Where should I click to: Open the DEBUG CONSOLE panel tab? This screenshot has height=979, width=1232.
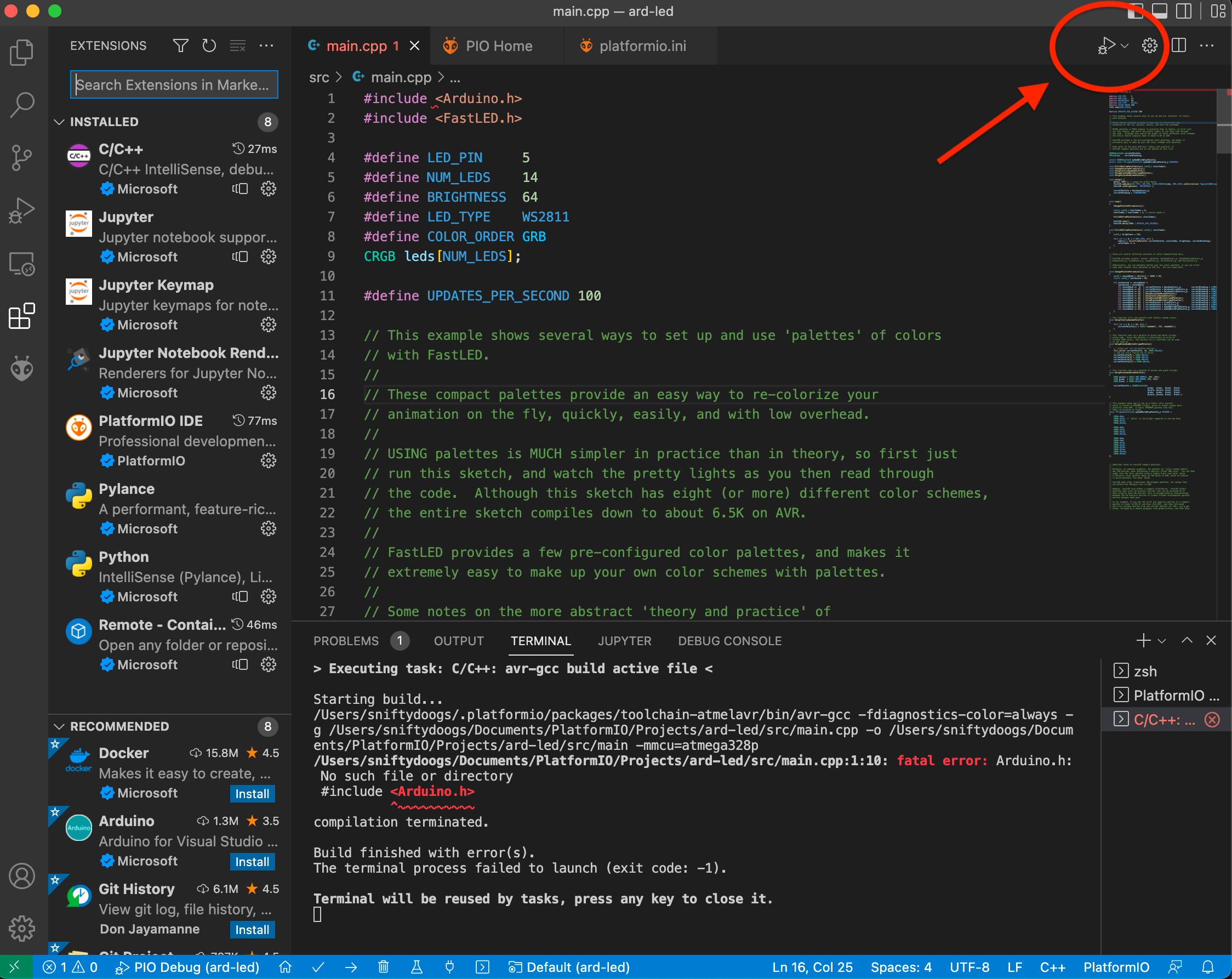pos(729,641)
